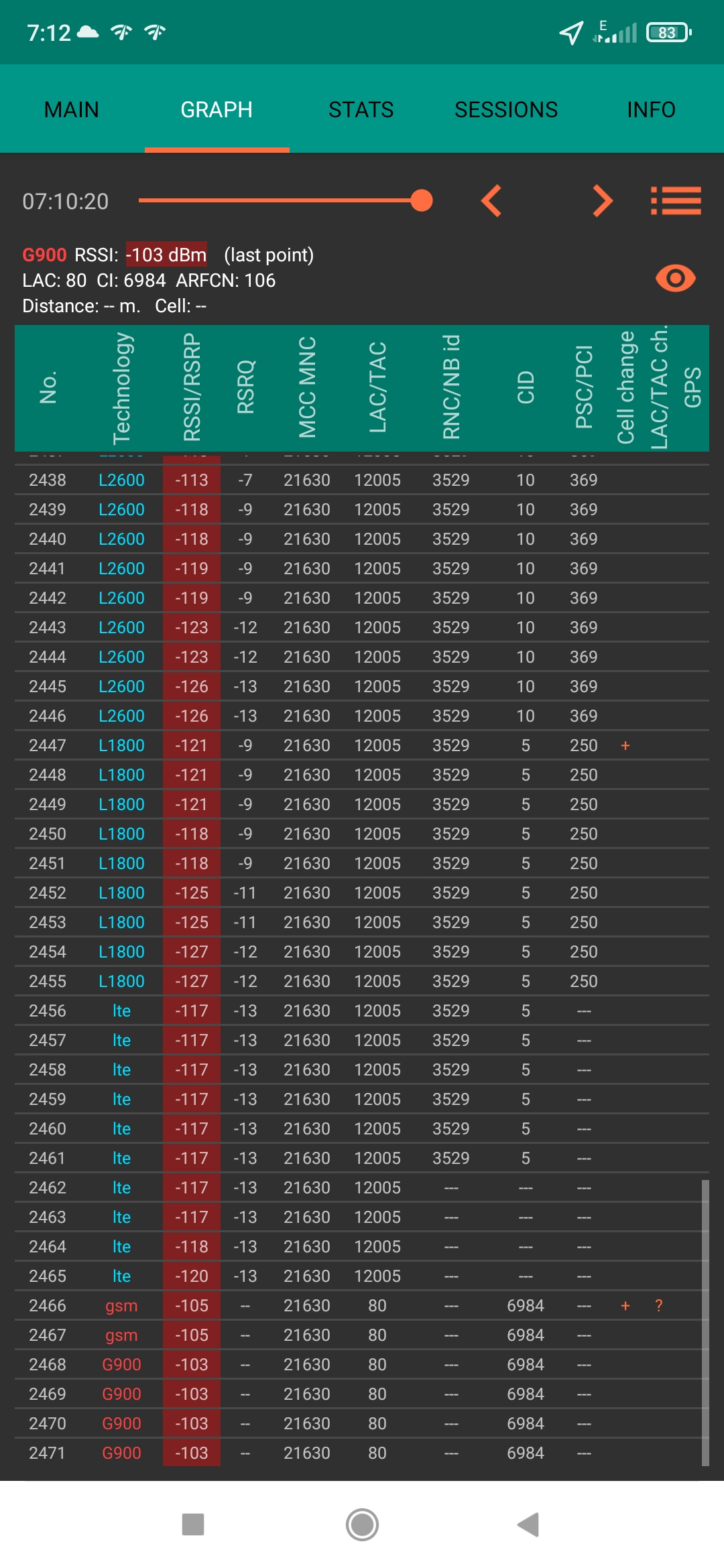The width and height of the screenshot is (724, 1568).
Task: Tap lte in row 2456
Action: (x=121, y=1010)
